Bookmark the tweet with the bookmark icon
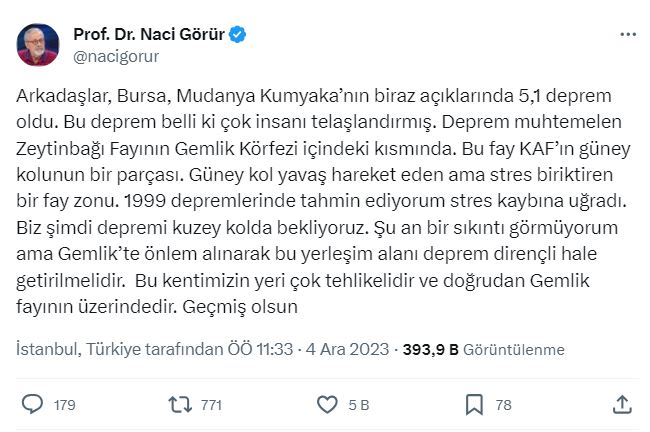The image size is (650, 432). coord(474,404)
